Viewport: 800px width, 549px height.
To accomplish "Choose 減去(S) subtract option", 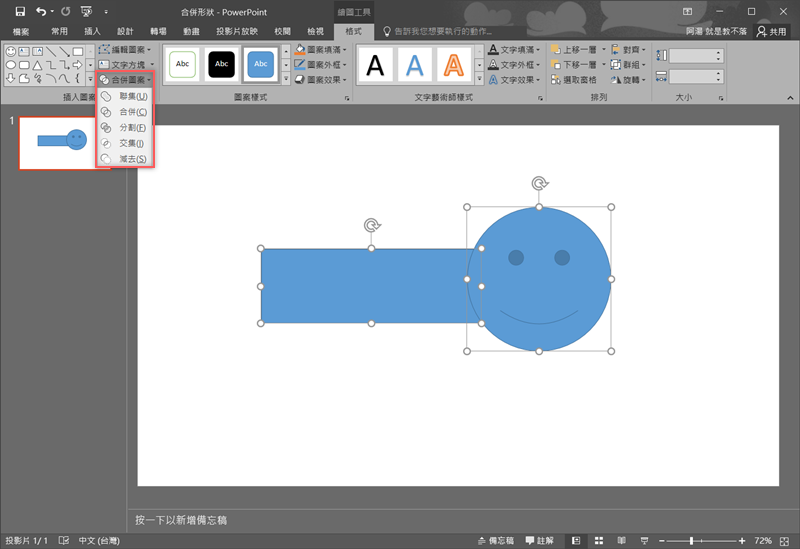I will click(x=126, y=159).
